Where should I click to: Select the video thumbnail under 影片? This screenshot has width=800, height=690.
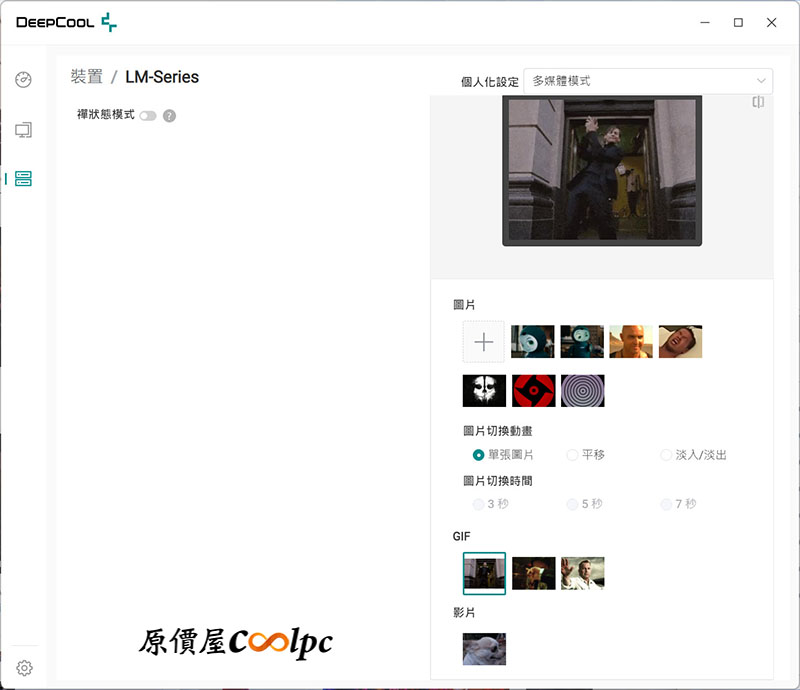point(484,649)
